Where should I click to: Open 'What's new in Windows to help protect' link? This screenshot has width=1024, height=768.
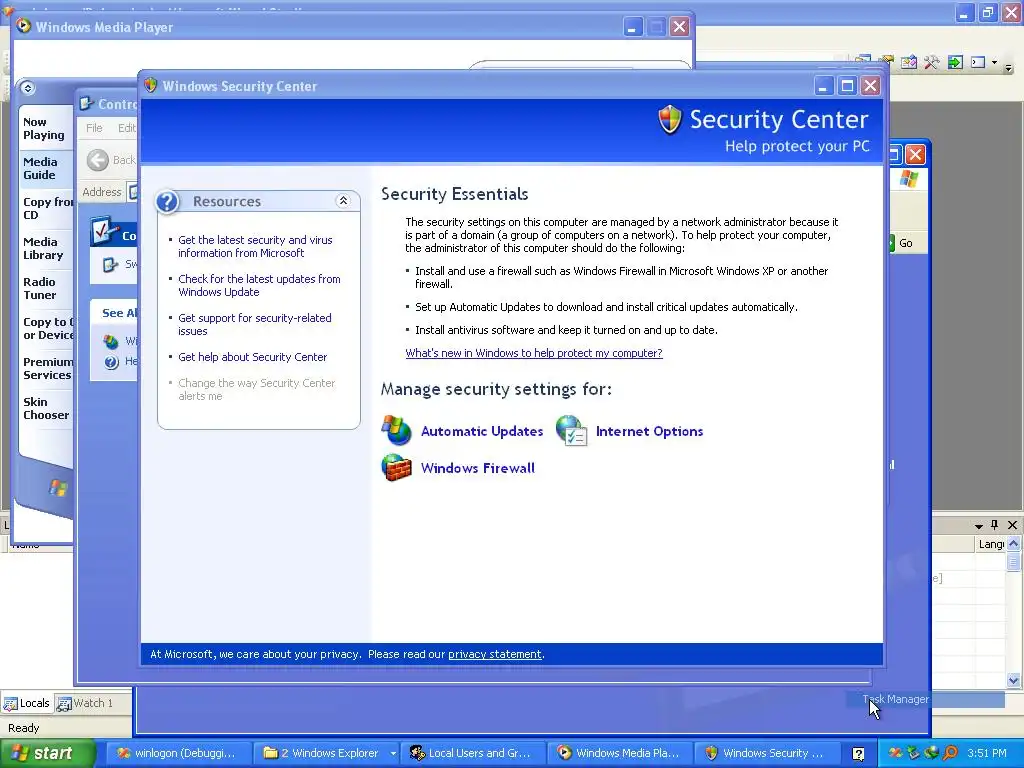coord(534,353)
